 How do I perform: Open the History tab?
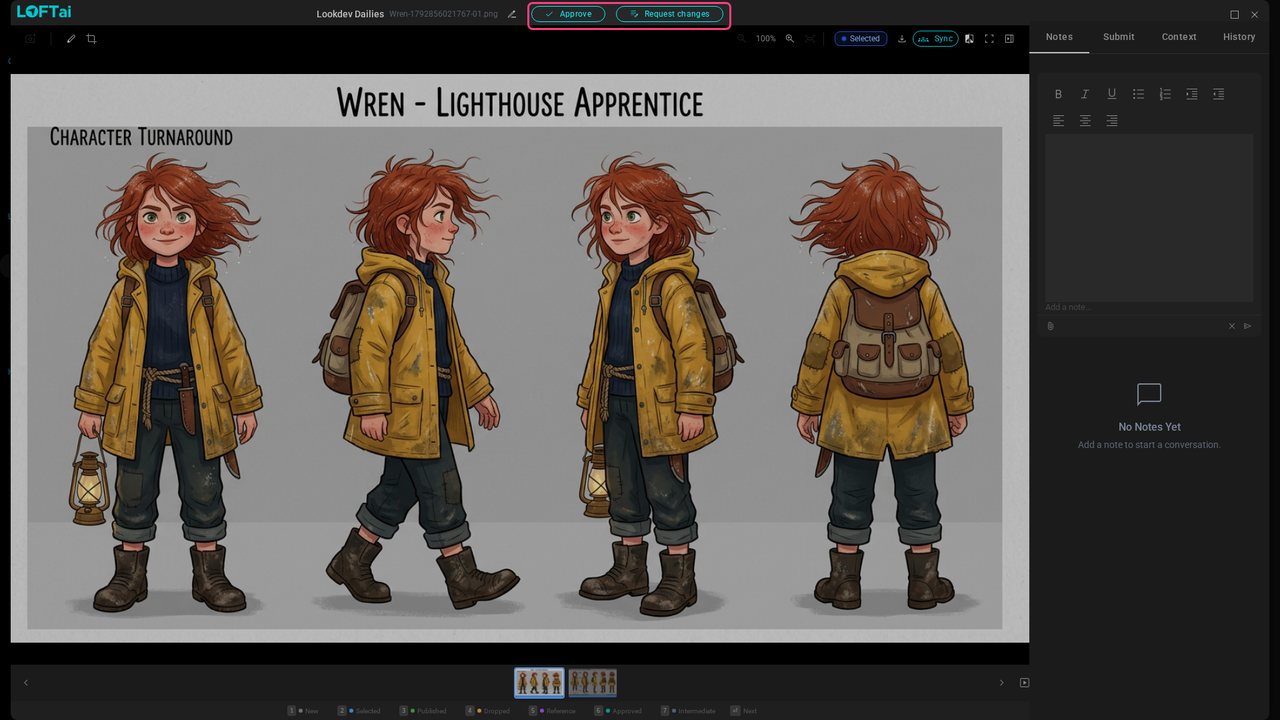point(1239,37)
